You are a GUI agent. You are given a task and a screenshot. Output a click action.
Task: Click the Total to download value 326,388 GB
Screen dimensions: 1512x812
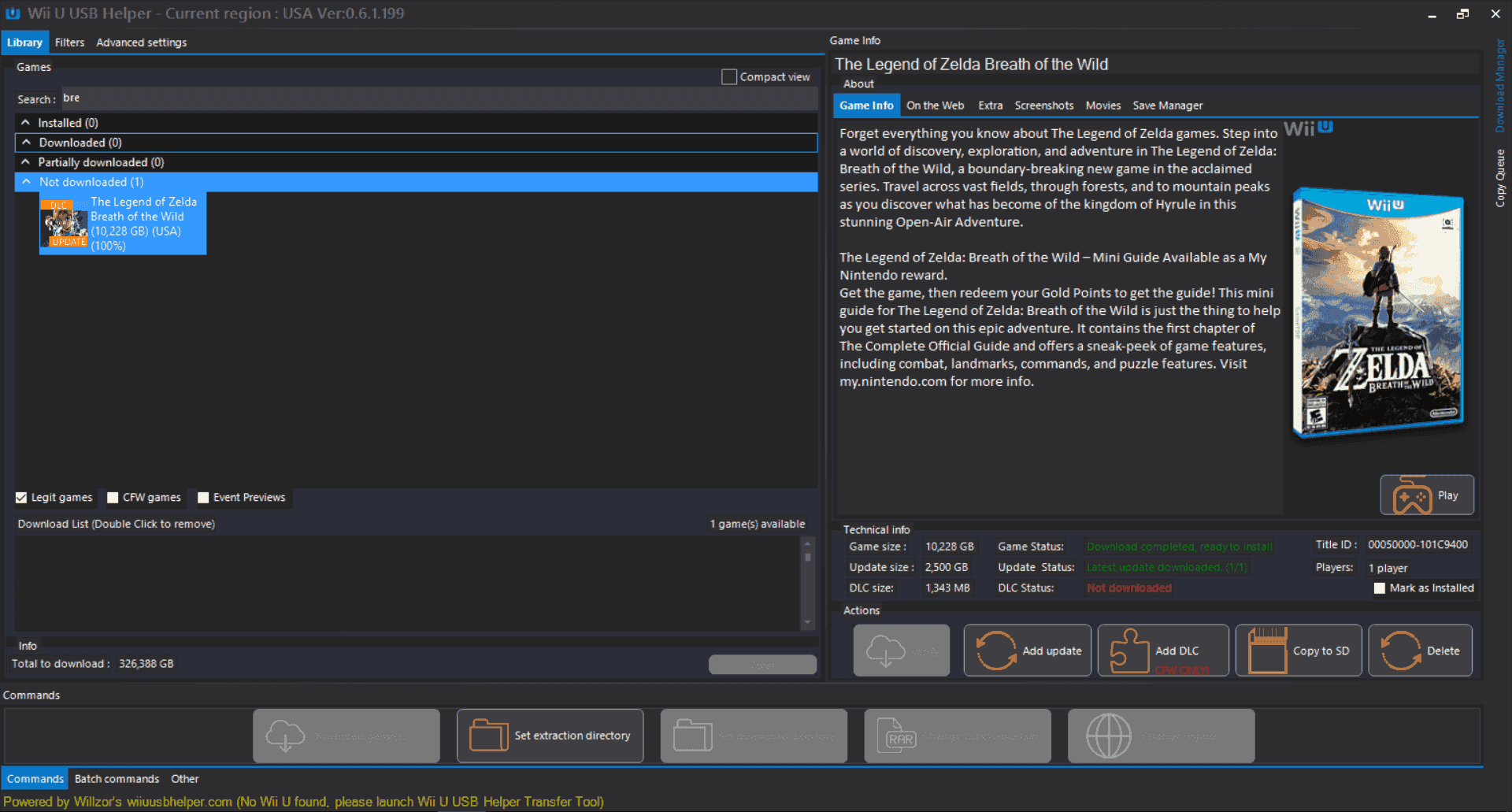(x=146, y=664)
